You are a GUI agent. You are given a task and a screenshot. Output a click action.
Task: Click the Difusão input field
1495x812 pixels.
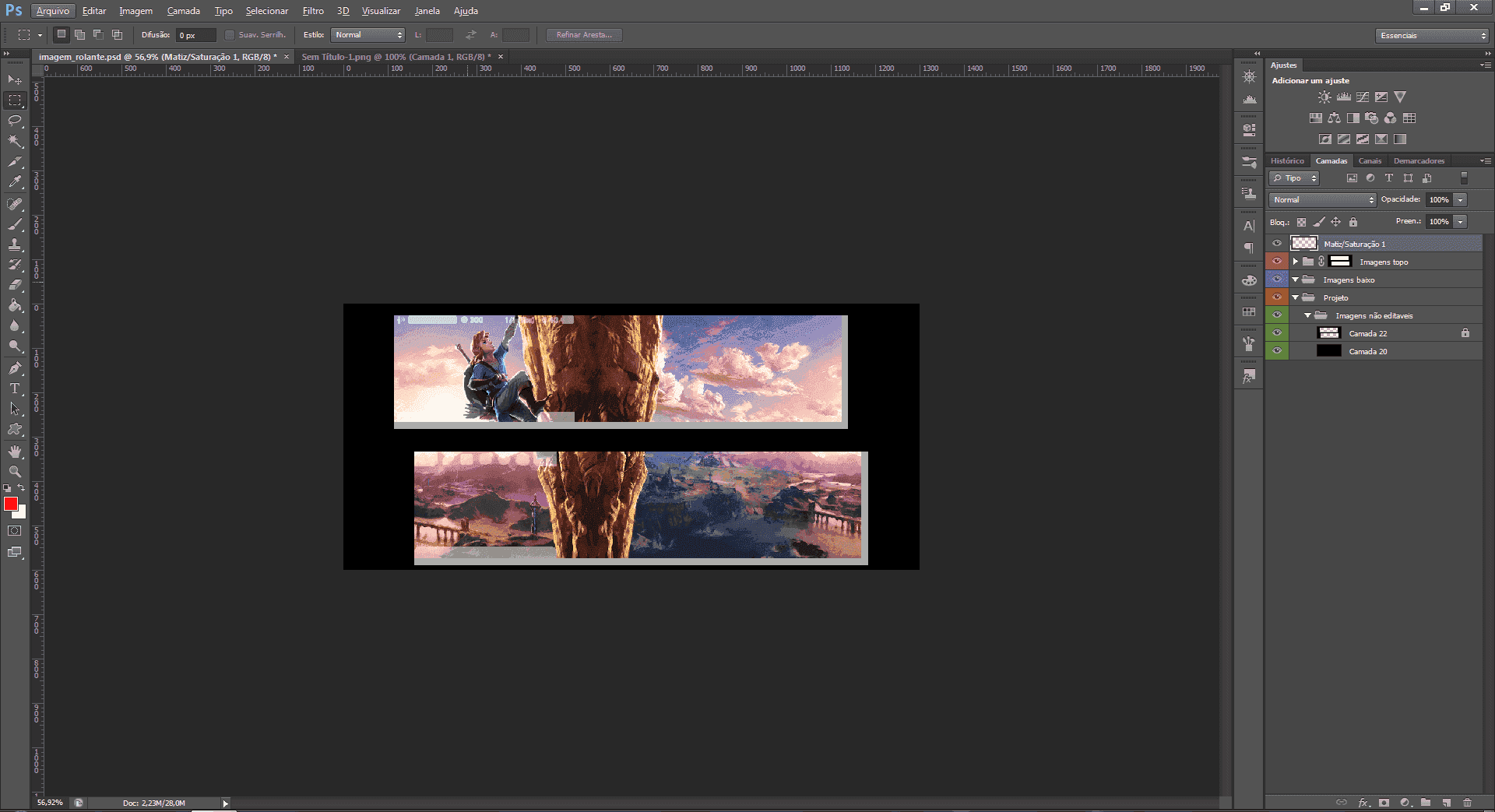click(x=195, y=35)
